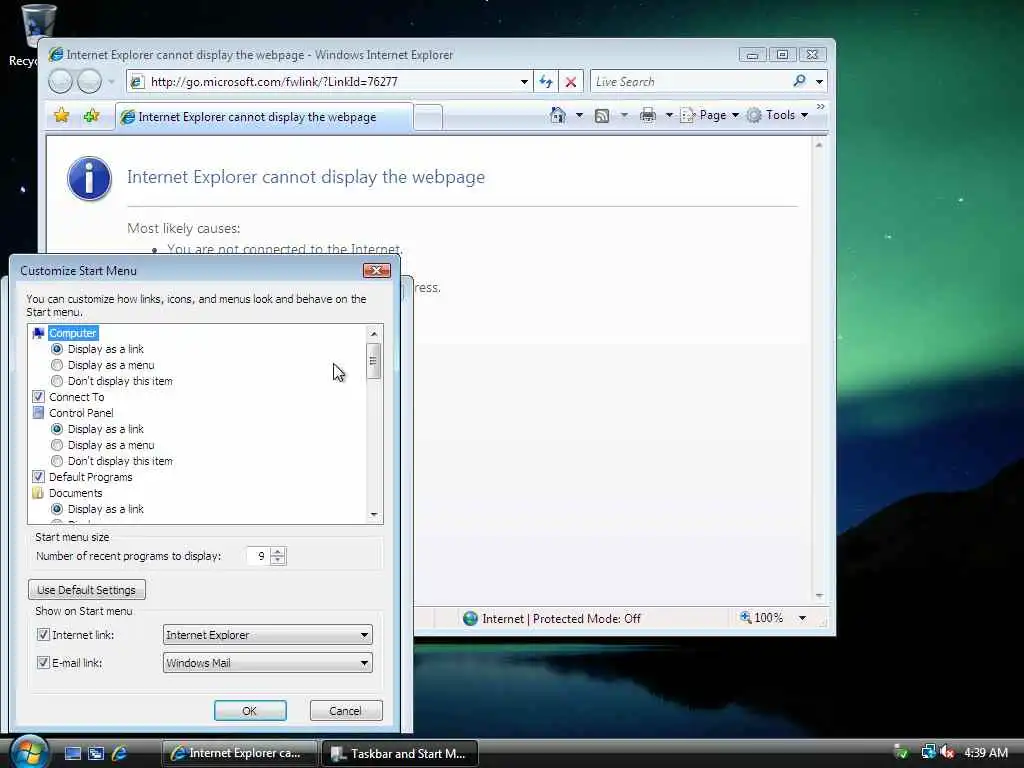Click the IE toolbar overflow chevron
Screen dimensions: 1024x768
(820, 106)
